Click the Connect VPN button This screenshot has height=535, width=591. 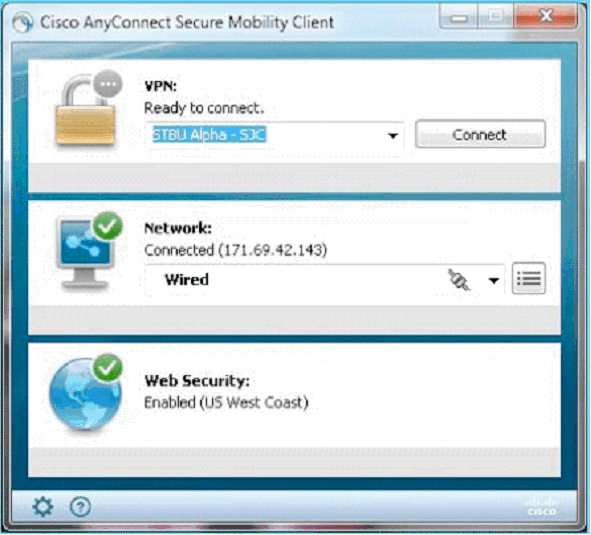[480, 134]
